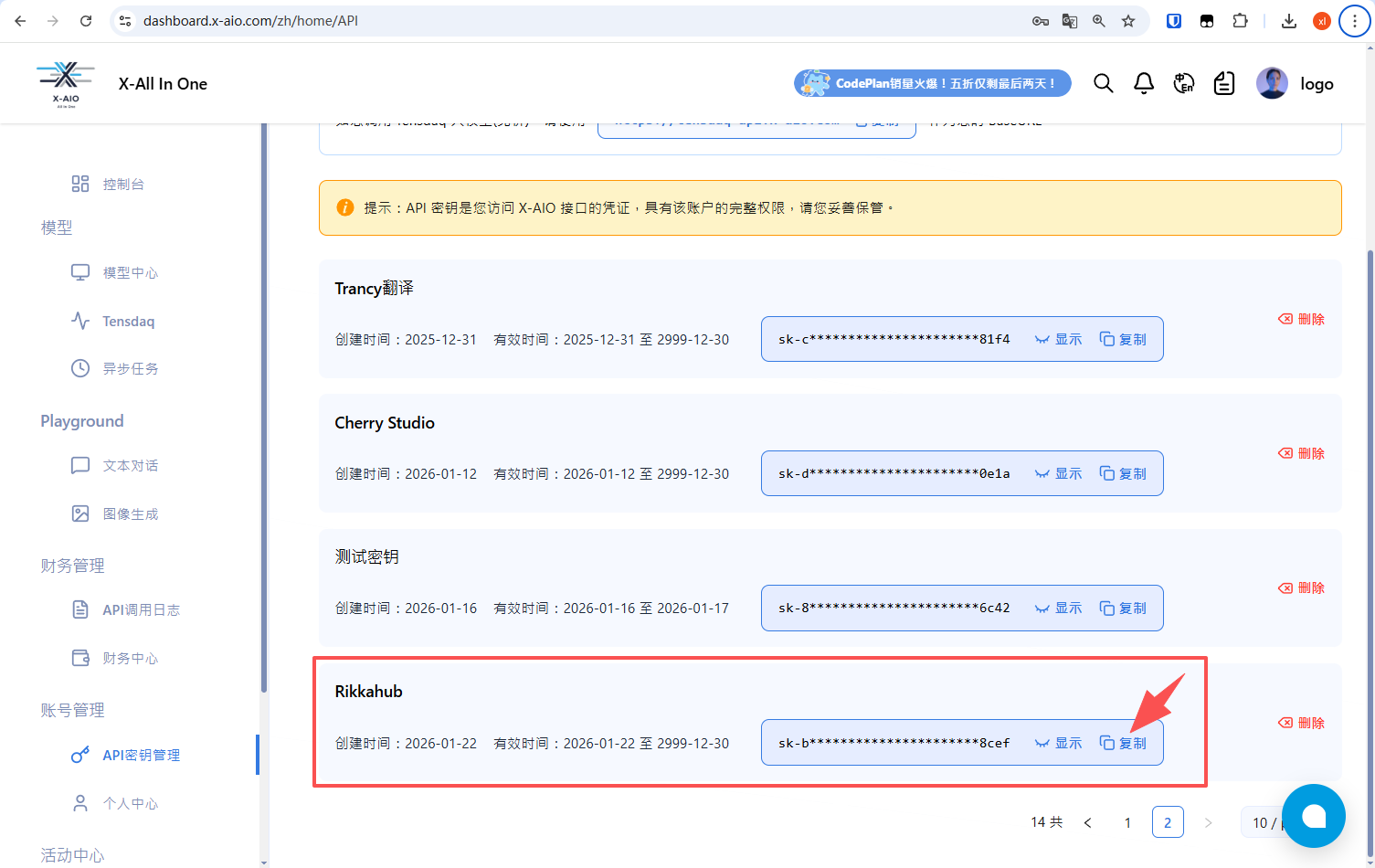Open the CodePlan promotion banner
The image size is (1375, 868).
click(932, 83)
